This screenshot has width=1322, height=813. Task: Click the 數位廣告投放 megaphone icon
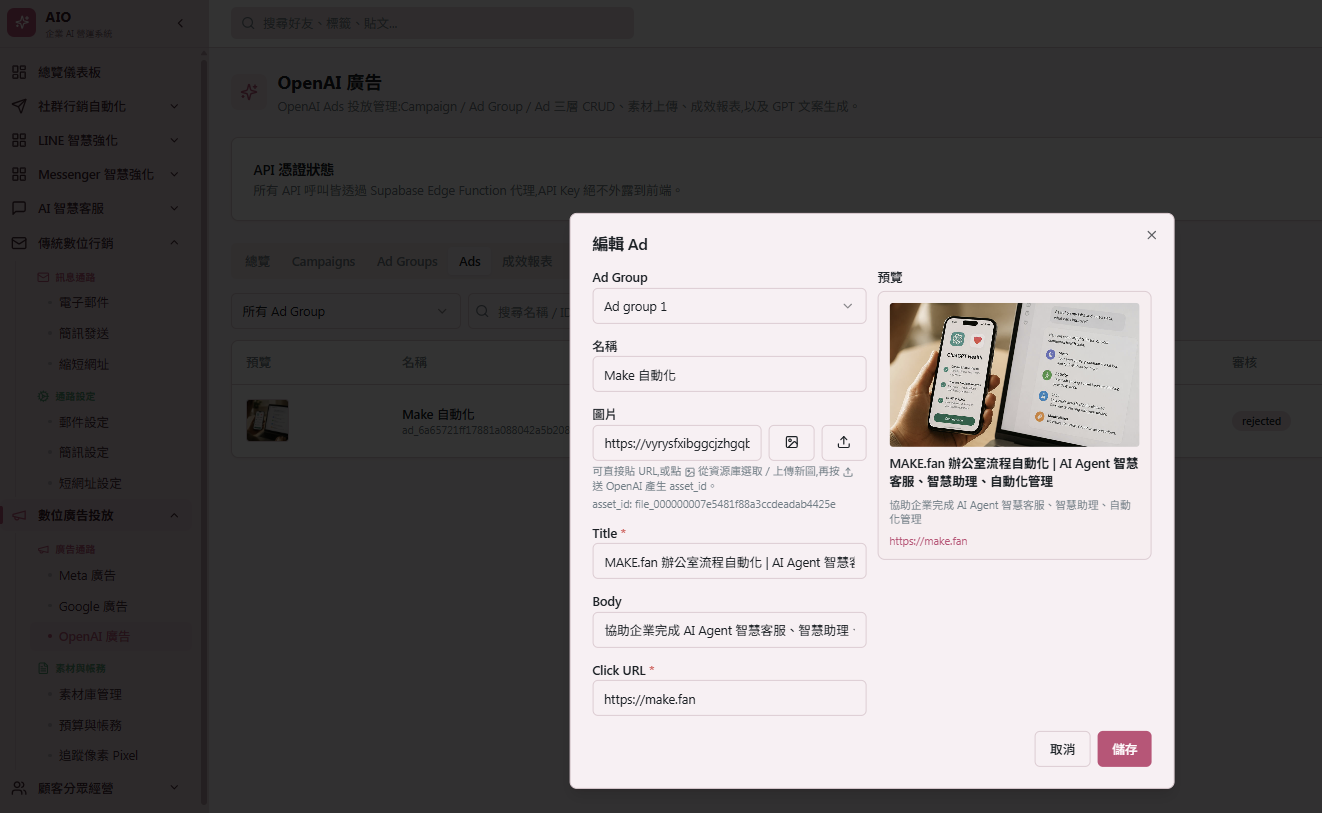coord(19,515)
